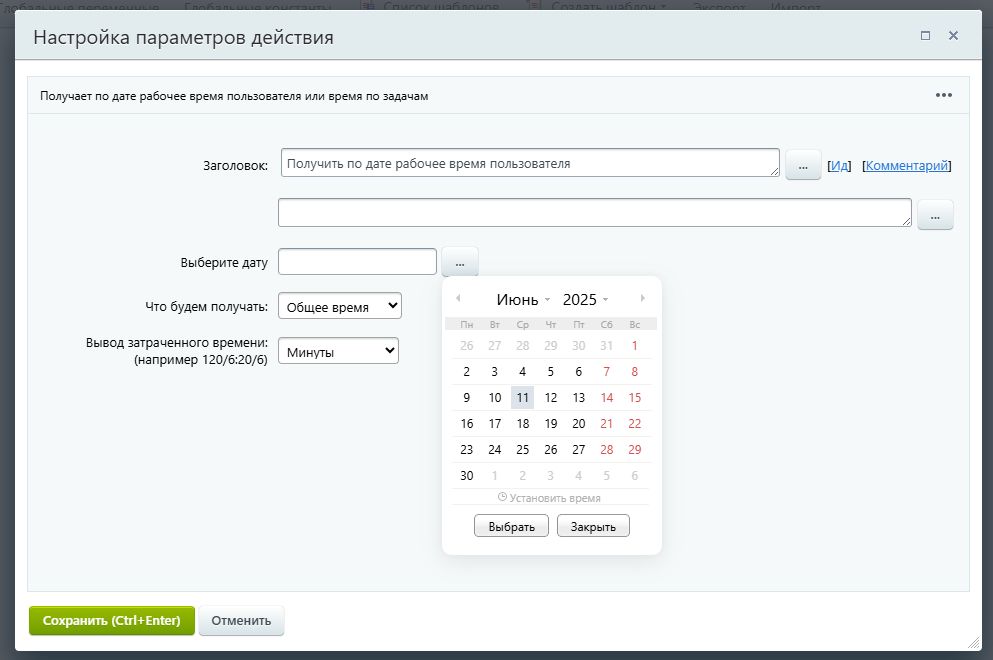The height and width of the screenshot is (660, 993).
Task: Open the 'Общее время' dropdown
Action: point(340,305)
